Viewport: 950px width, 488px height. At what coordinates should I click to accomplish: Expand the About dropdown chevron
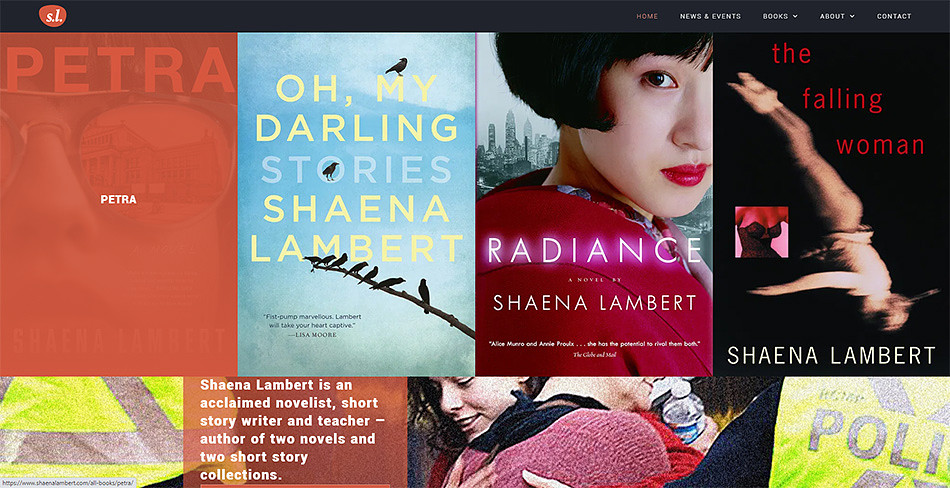852,16
